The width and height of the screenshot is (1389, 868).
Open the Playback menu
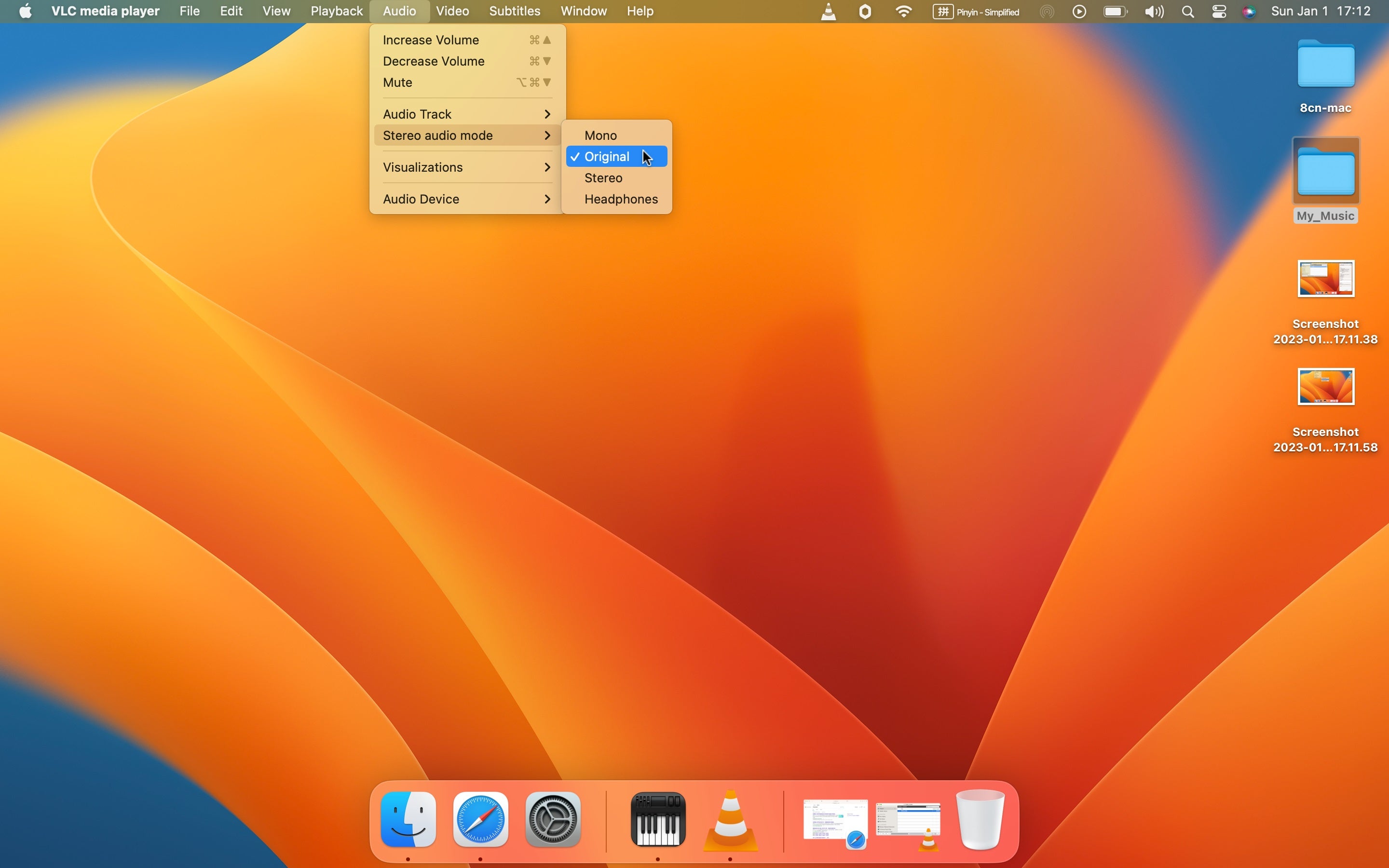pos(336,12)
